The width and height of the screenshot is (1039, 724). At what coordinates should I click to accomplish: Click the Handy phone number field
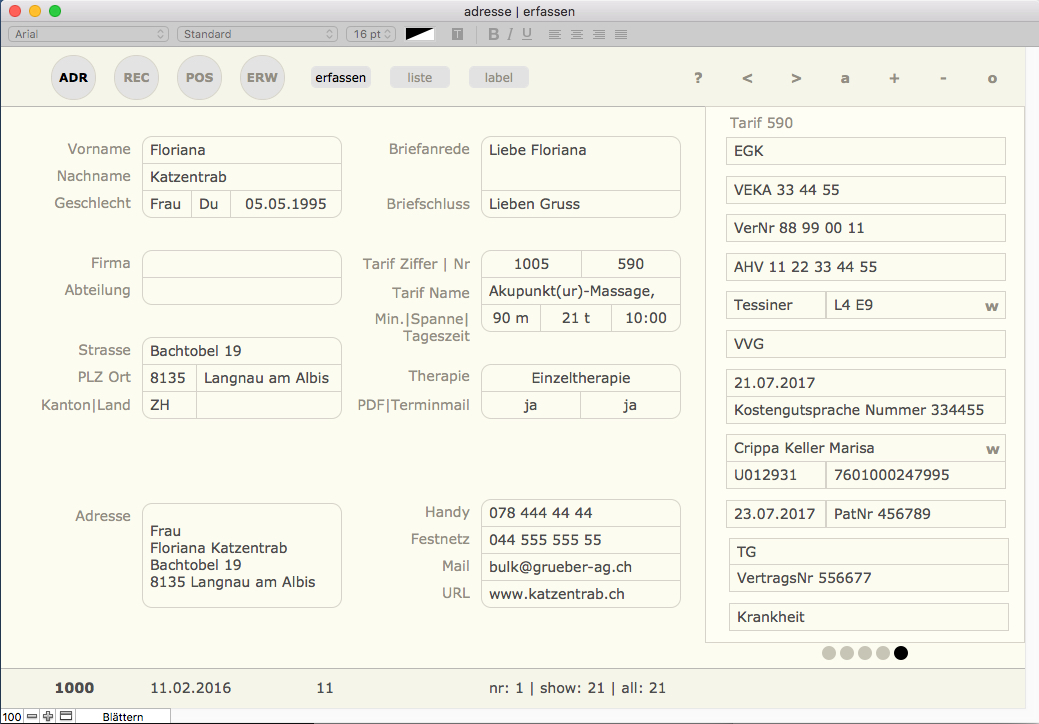tap(580, 512)
